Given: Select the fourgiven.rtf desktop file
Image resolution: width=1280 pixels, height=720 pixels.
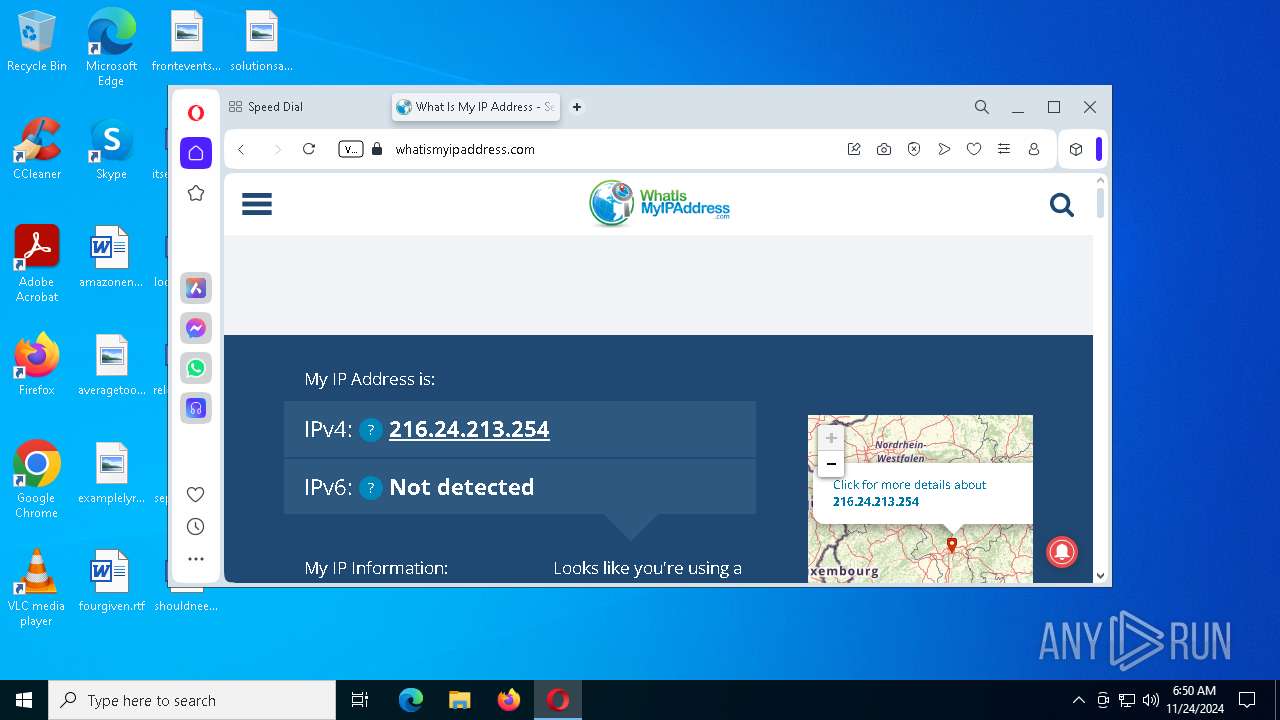Looking at the screenshot, I should (111, 580).
